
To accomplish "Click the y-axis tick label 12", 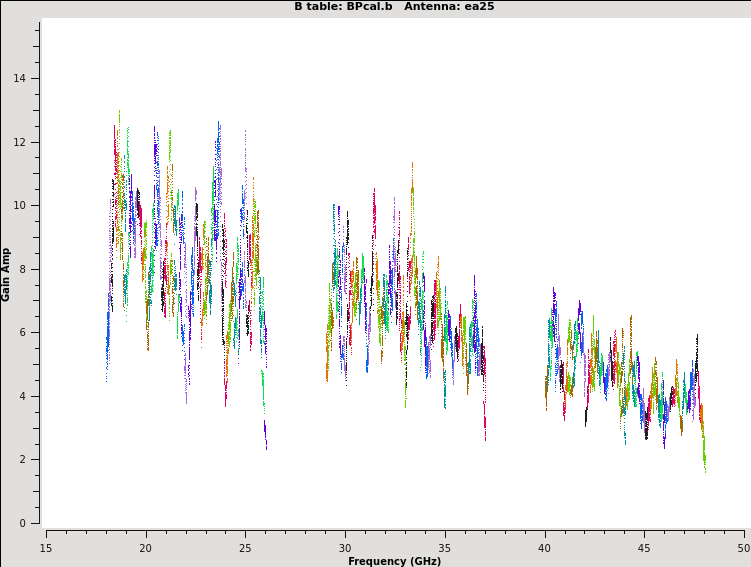I will pyautogui.click(x=21, y=142).
